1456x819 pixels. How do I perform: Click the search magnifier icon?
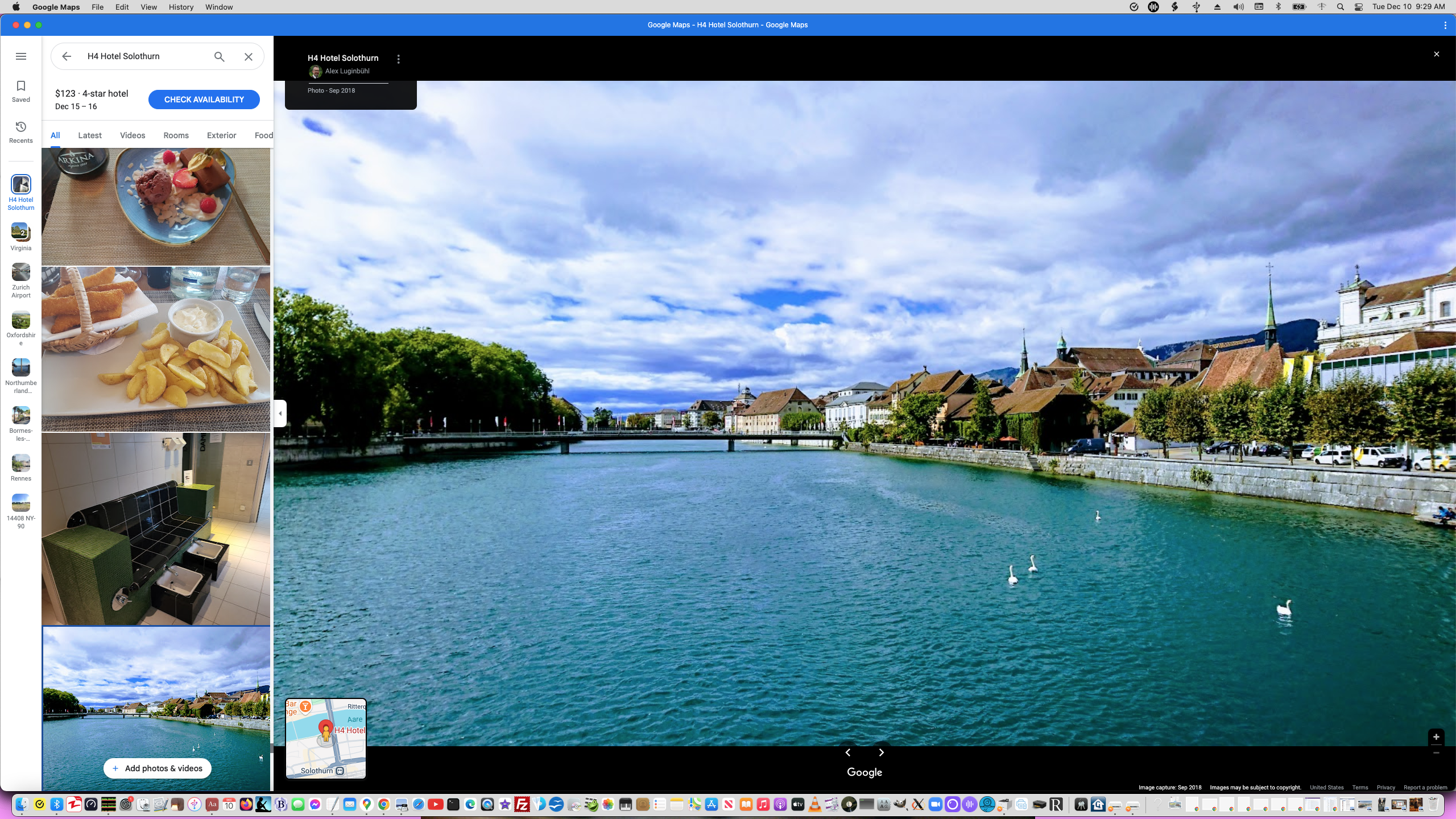pyautogui.click(x=219, y=56)
